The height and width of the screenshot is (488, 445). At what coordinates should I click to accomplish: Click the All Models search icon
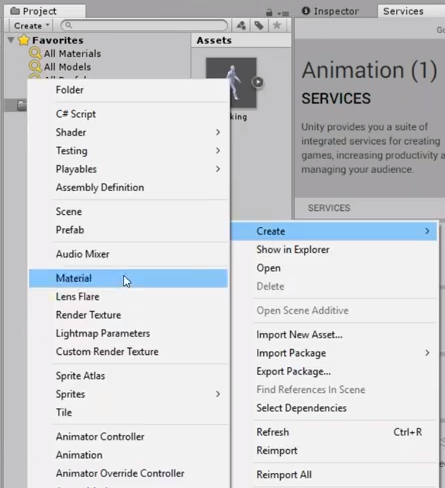35,66
